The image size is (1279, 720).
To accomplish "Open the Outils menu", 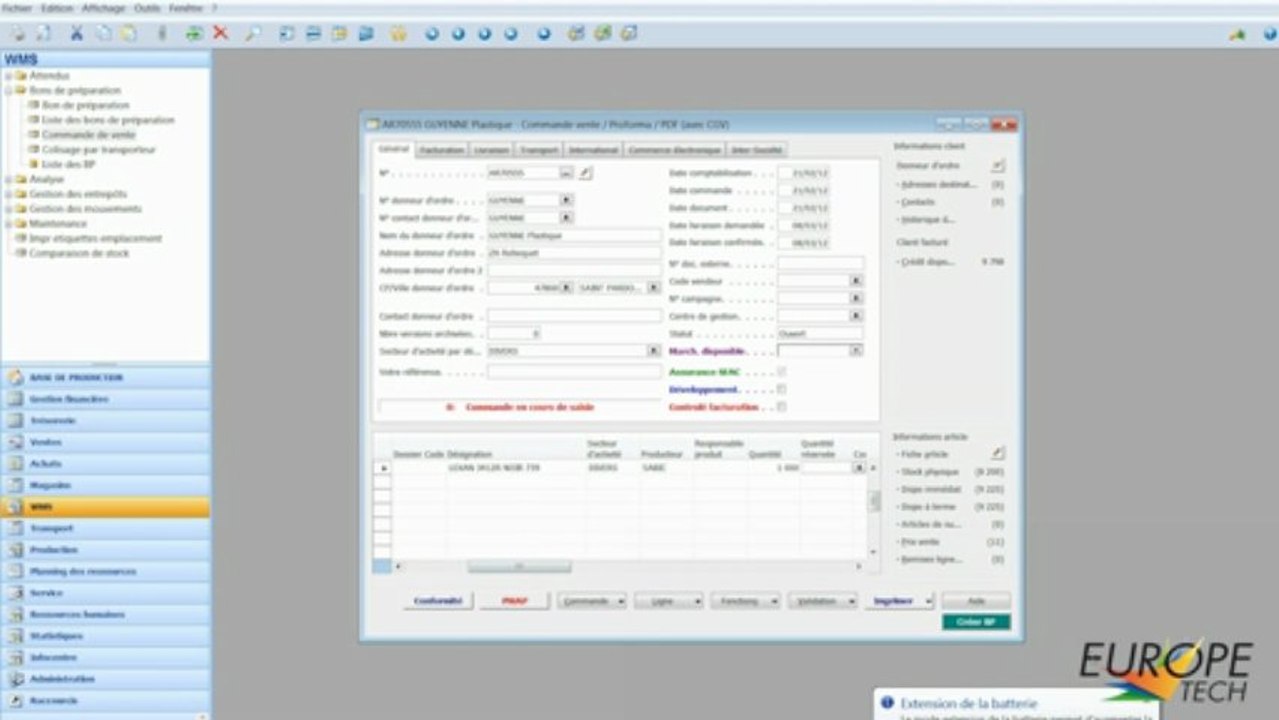I will [x=147, y=7].
